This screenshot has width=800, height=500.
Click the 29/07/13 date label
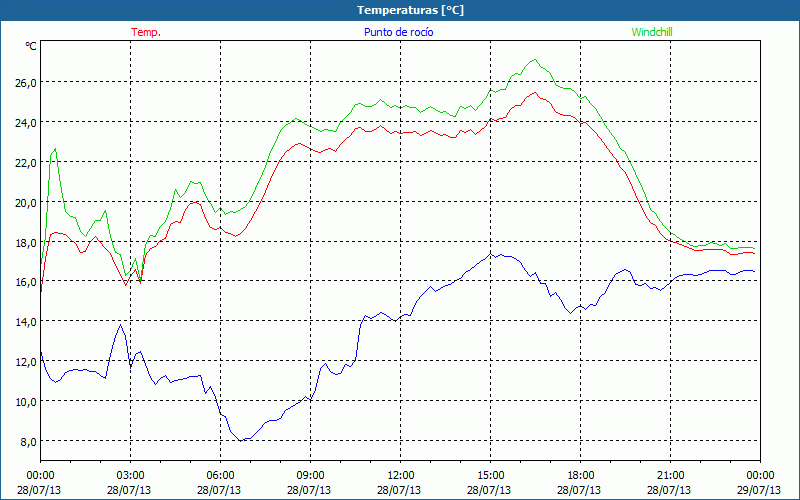tap(759, 490)
